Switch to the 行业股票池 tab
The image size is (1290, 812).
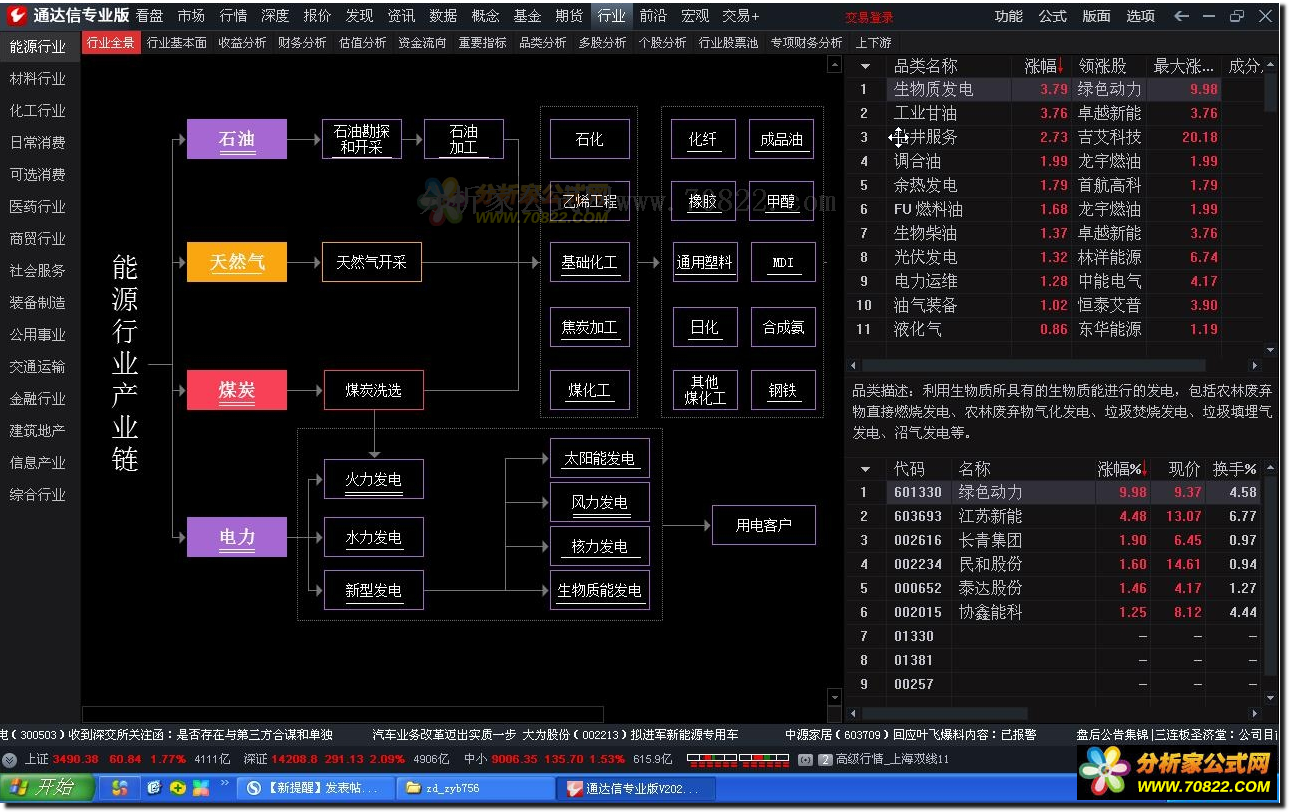coord(728,43)
